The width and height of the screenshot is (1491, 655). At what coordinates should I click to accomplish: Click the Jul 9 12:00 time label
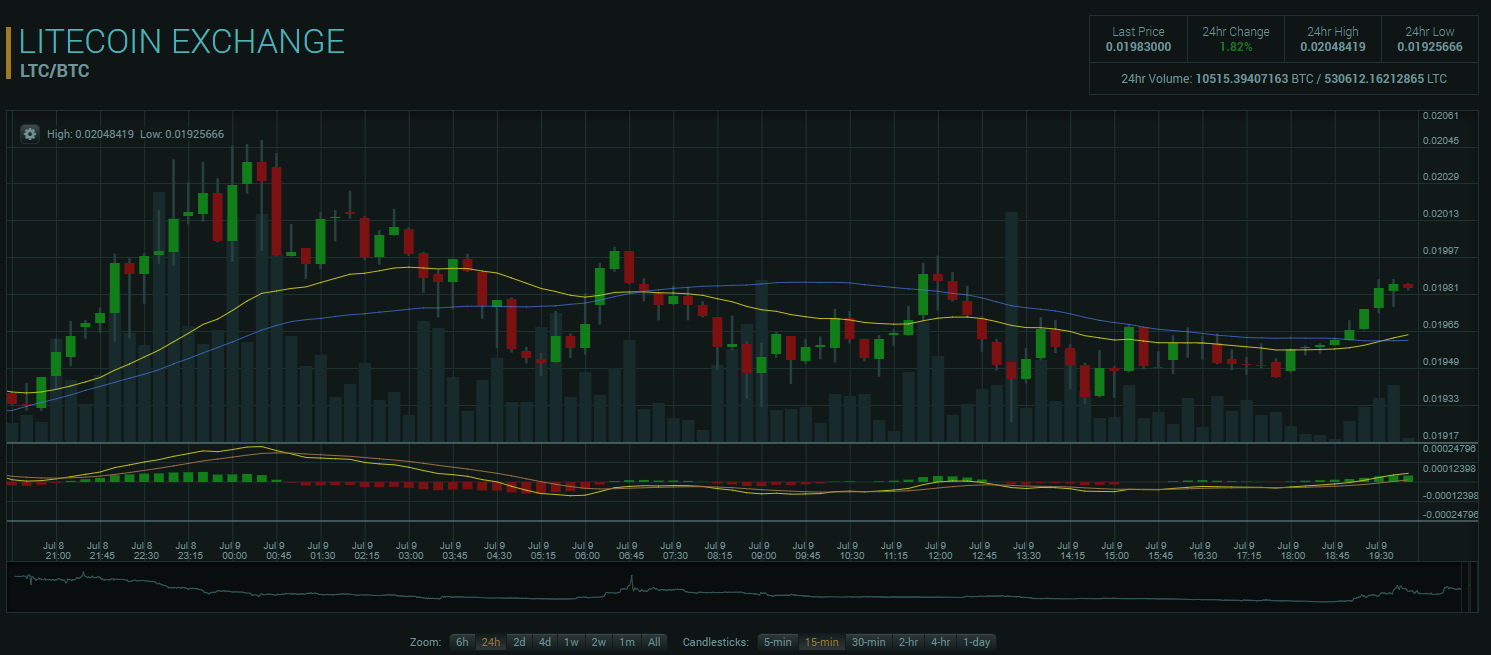pyautogui.click(x=940, y=550)
